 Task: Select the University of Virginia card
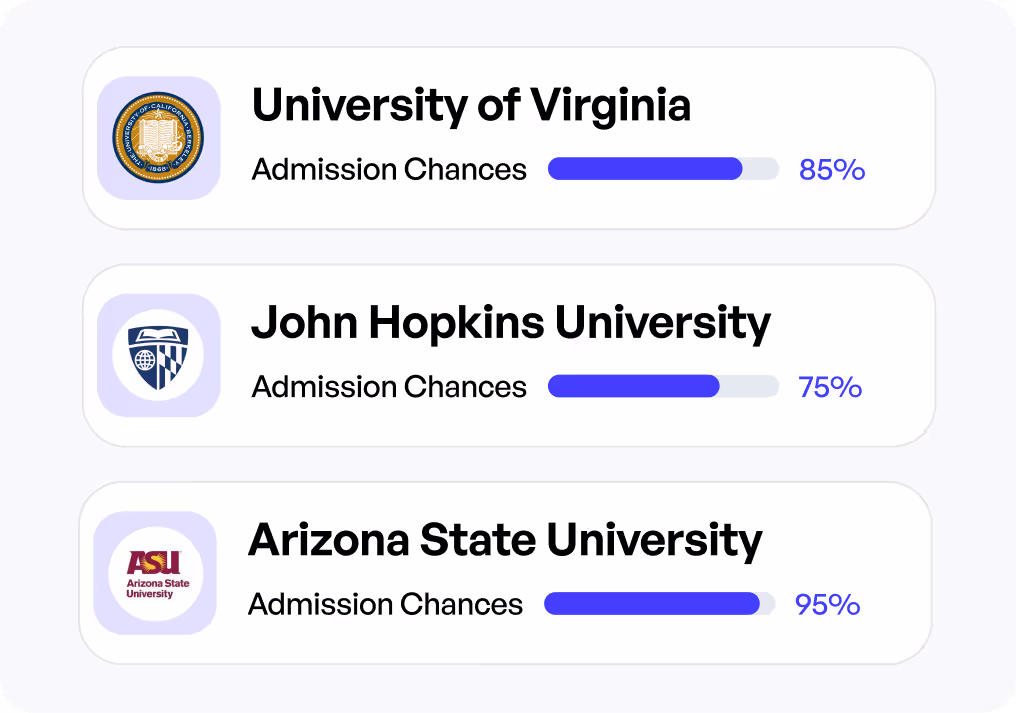pyautogui.click(x=509, y=138)
